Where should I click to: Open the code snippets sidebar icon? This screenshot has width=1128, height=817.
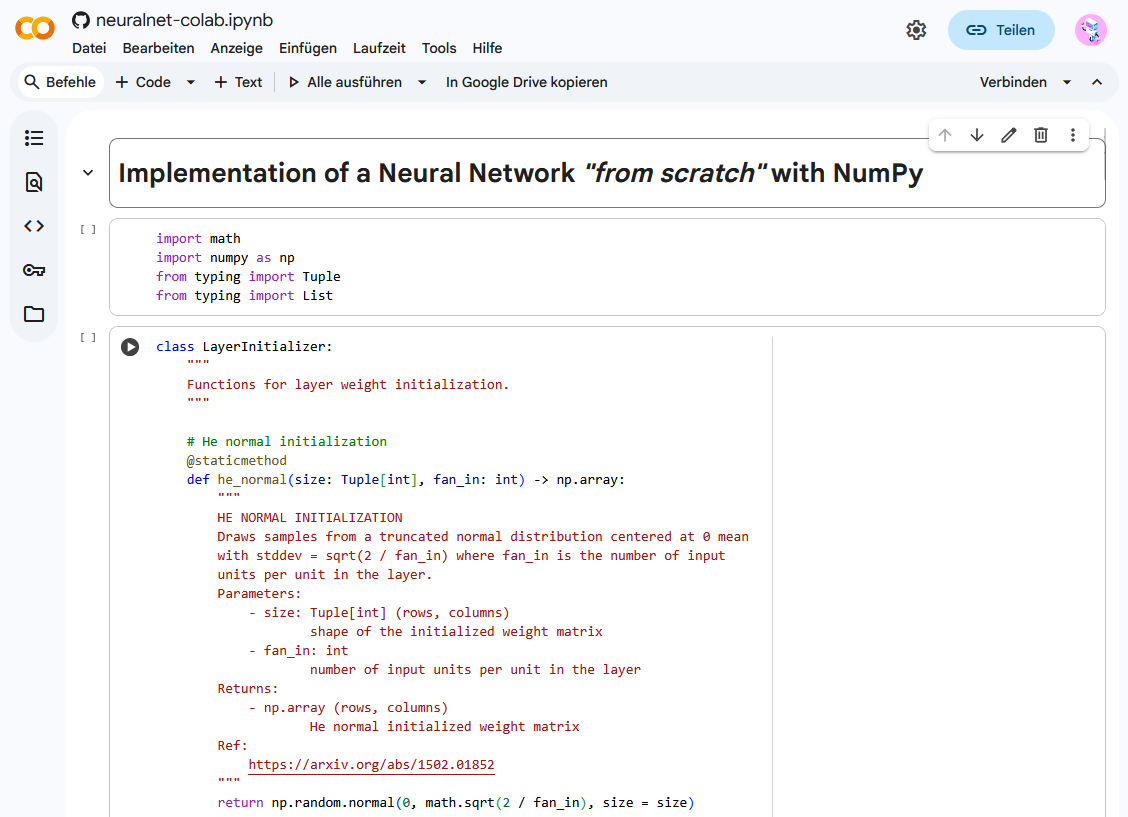click(34, 226)
